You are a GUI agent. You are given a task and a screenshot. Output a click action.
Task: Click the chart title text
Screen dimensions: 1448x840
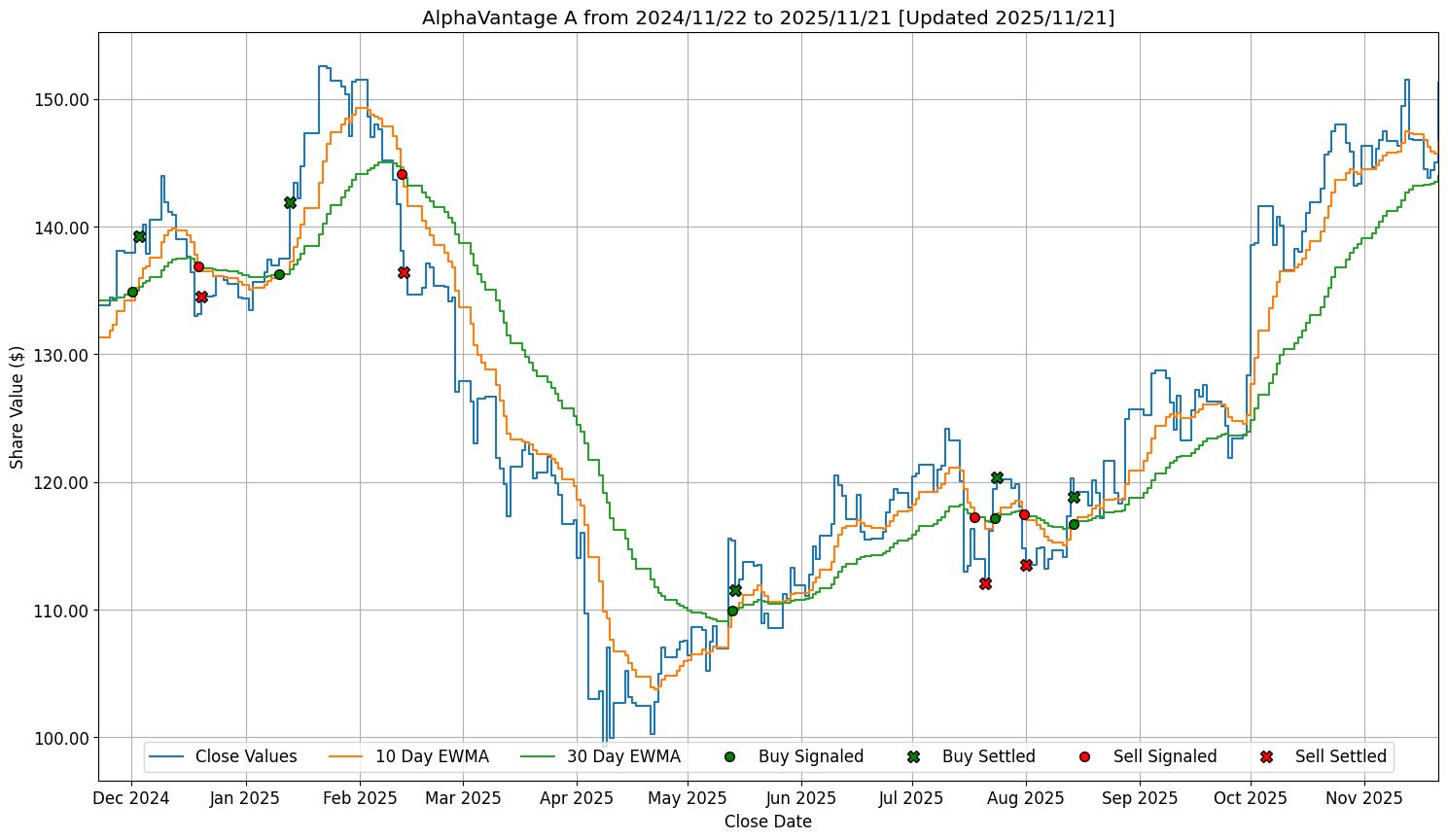(768, 17)
